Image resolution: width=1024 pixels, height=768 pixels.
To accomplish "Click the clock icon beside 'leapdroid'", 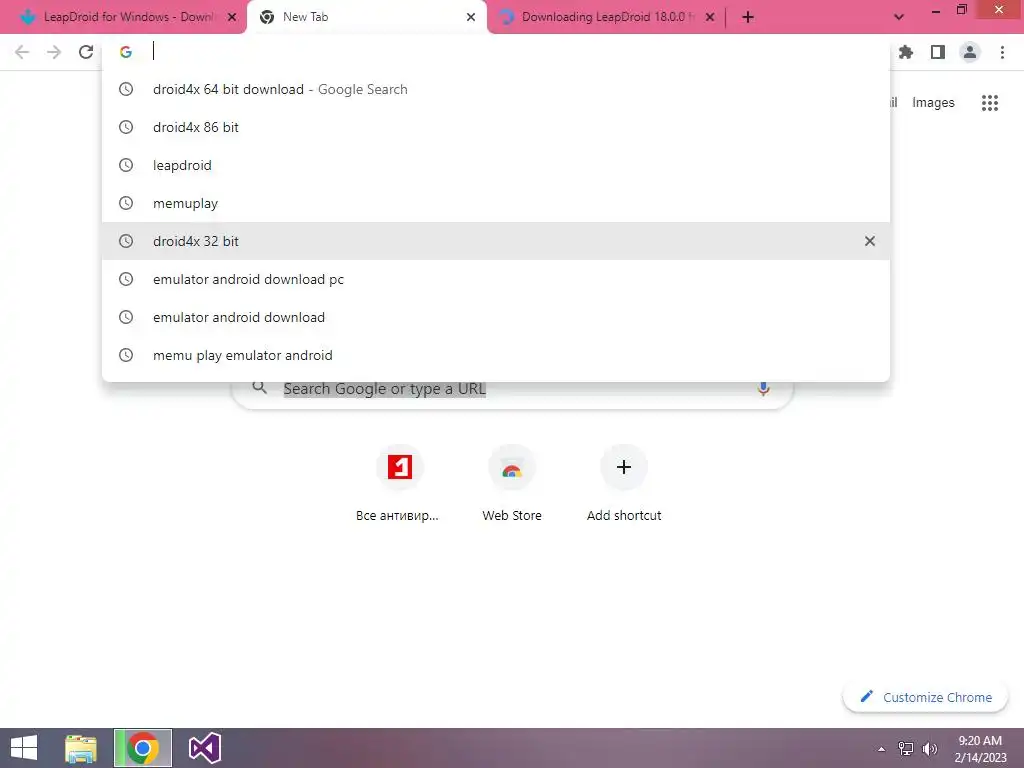I will 126,165.
